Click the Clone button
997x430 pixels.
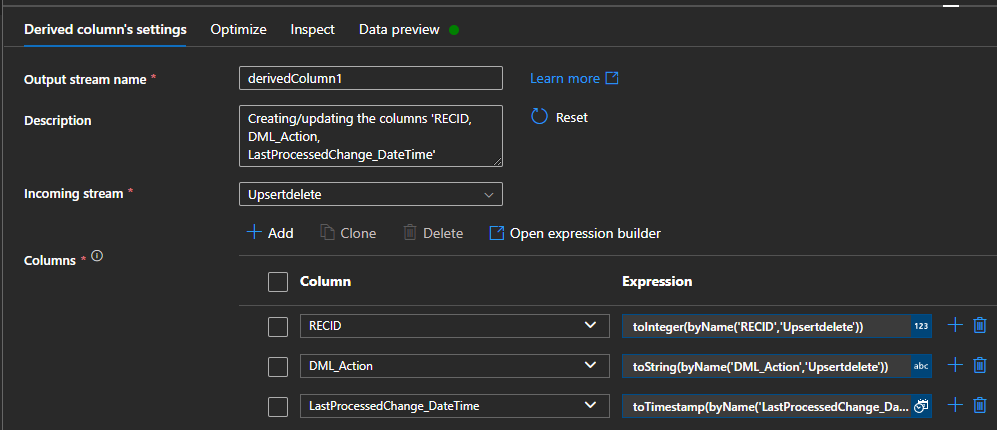(348, 233)
